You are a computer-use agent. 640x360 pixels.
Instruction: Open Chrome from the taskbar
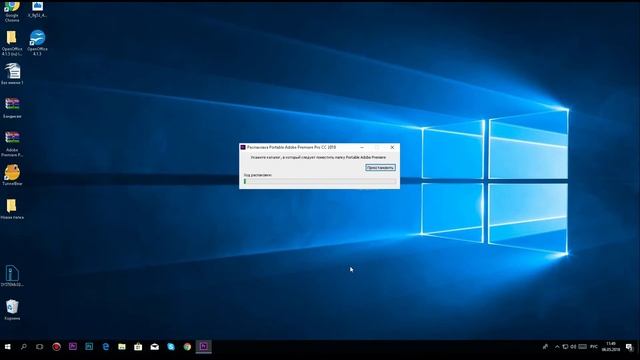point(187,347)
